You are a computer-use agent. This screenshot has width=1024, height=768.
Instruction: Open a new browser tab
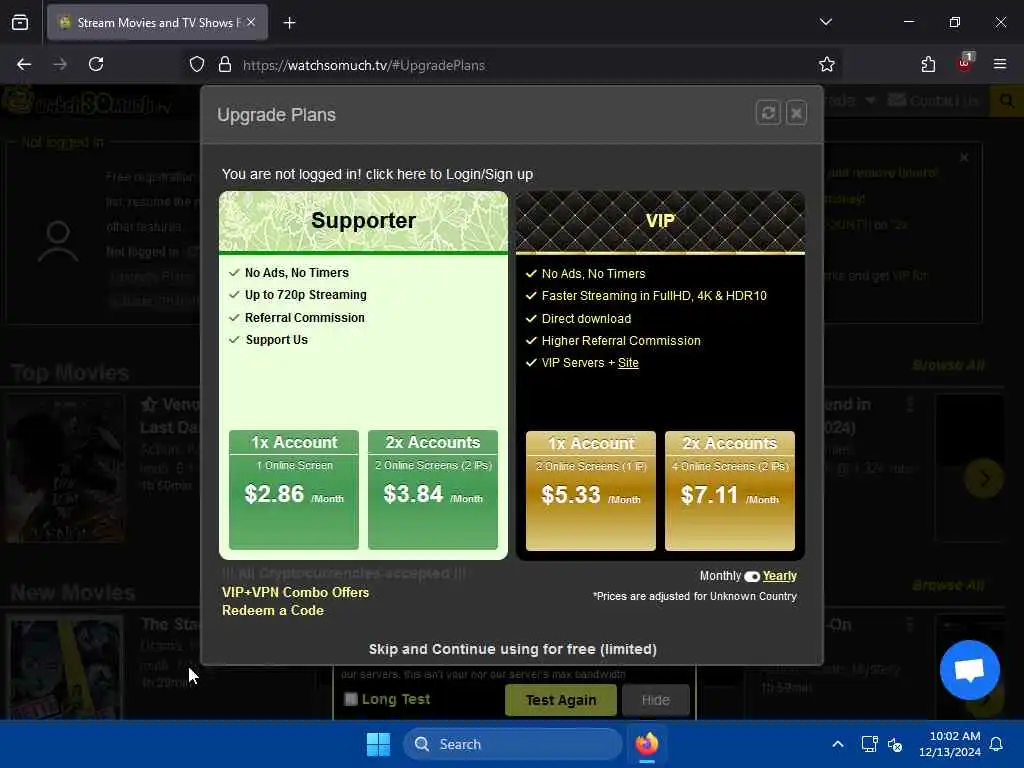(289, 23)
